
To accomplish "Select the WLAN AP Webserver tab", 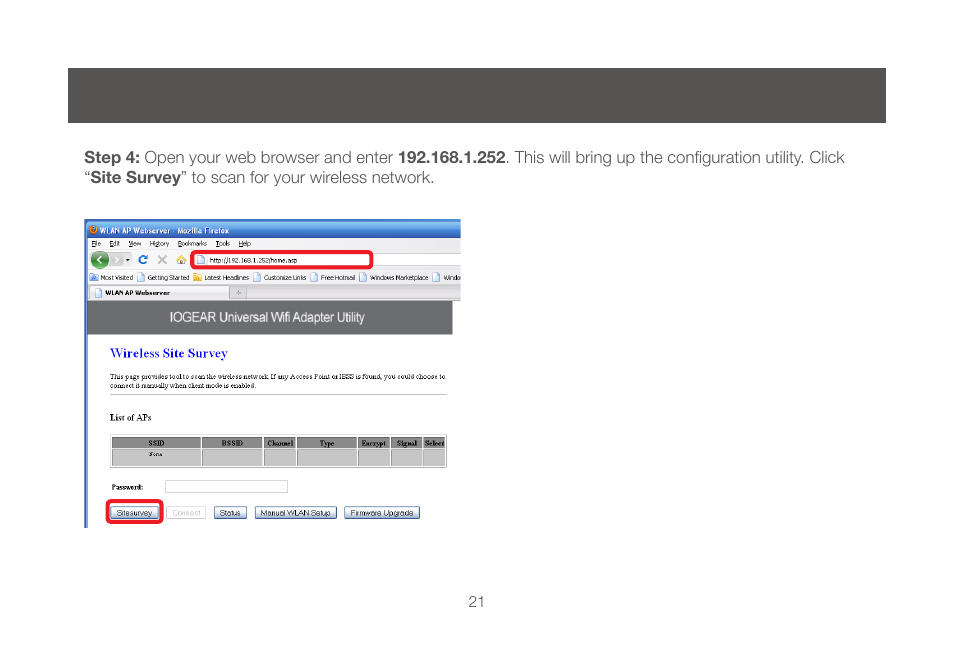I will (x=159, y=293).
